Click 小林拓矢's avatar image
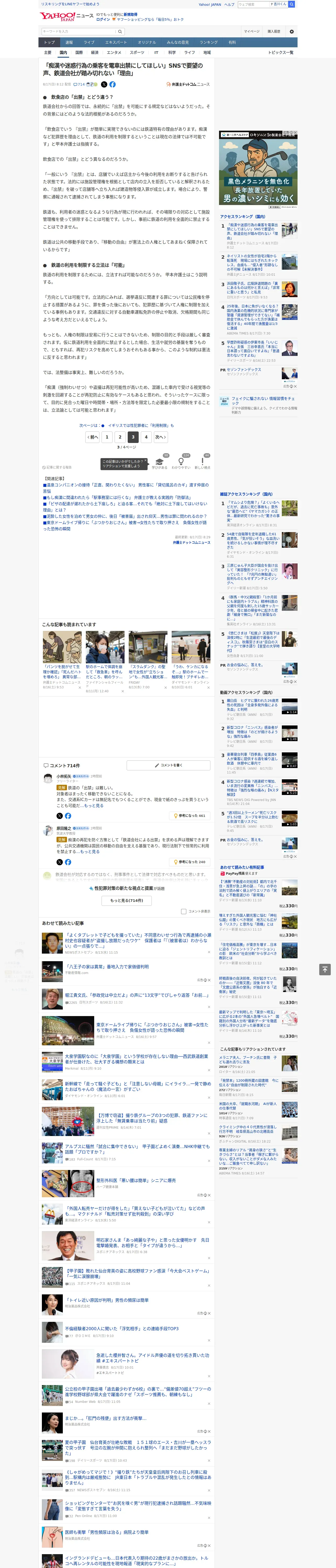The width and height of the screenshot is (336, 1568). click(48, 778)
